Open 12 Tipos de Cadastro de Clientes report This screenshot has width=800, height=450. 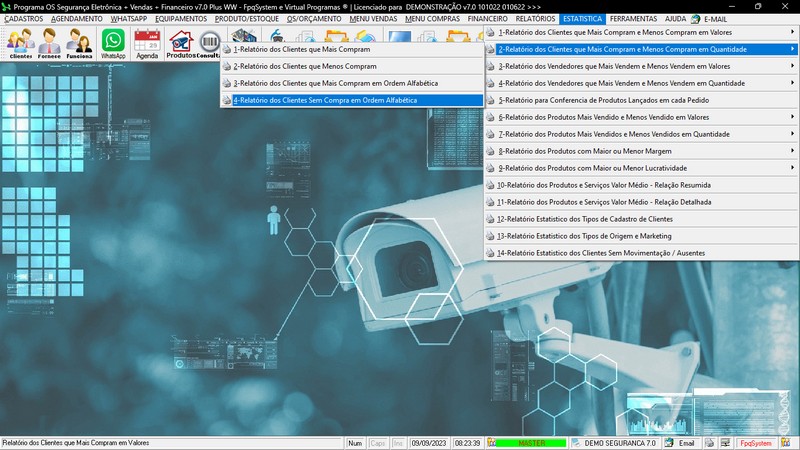[x=584, y=219]
